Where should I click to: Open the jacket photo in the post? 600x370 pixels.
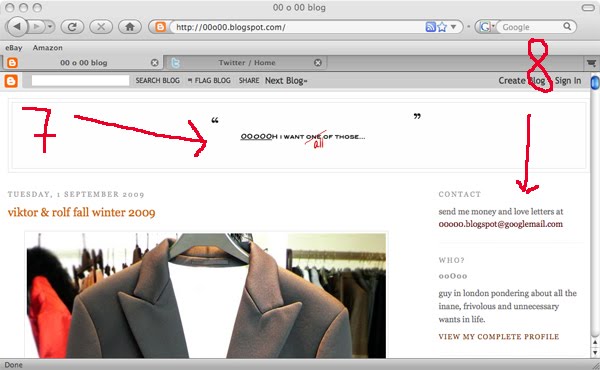(x=206, y=295)
